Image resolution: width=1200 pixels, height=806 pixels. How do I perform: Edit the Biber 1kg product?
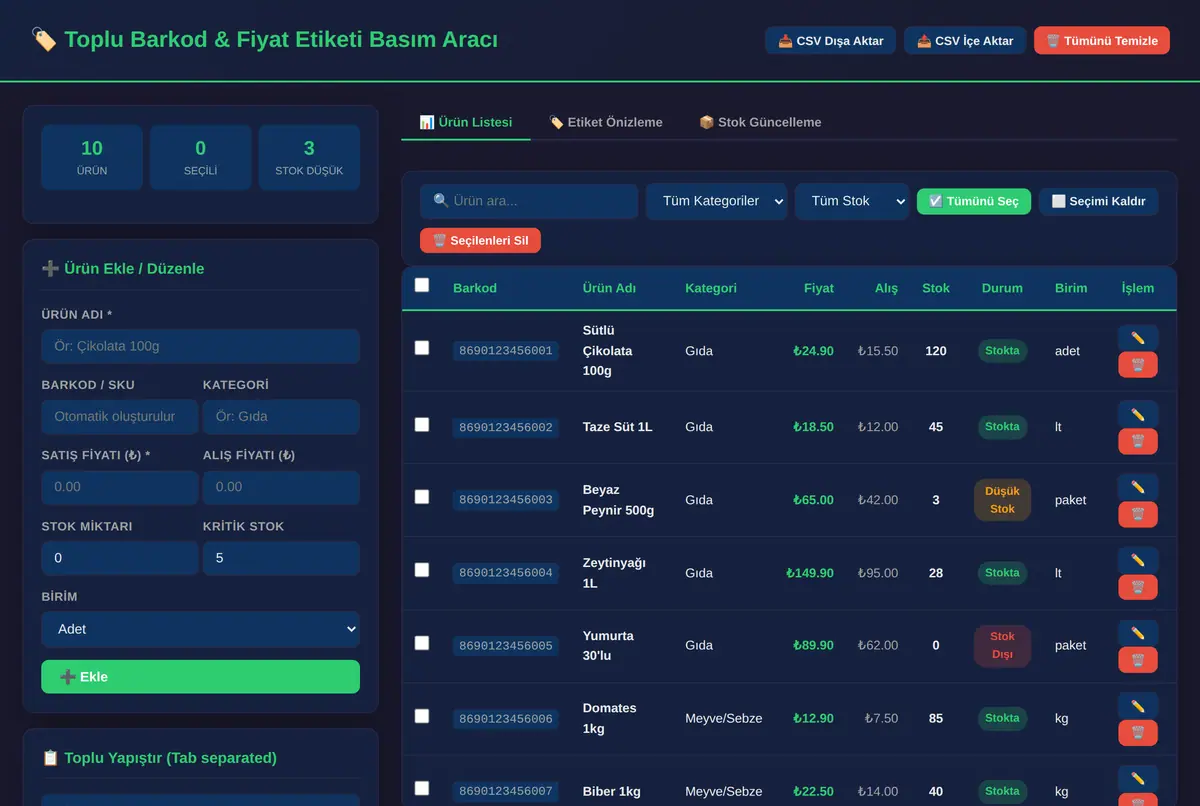click(x=1137, y=778)
